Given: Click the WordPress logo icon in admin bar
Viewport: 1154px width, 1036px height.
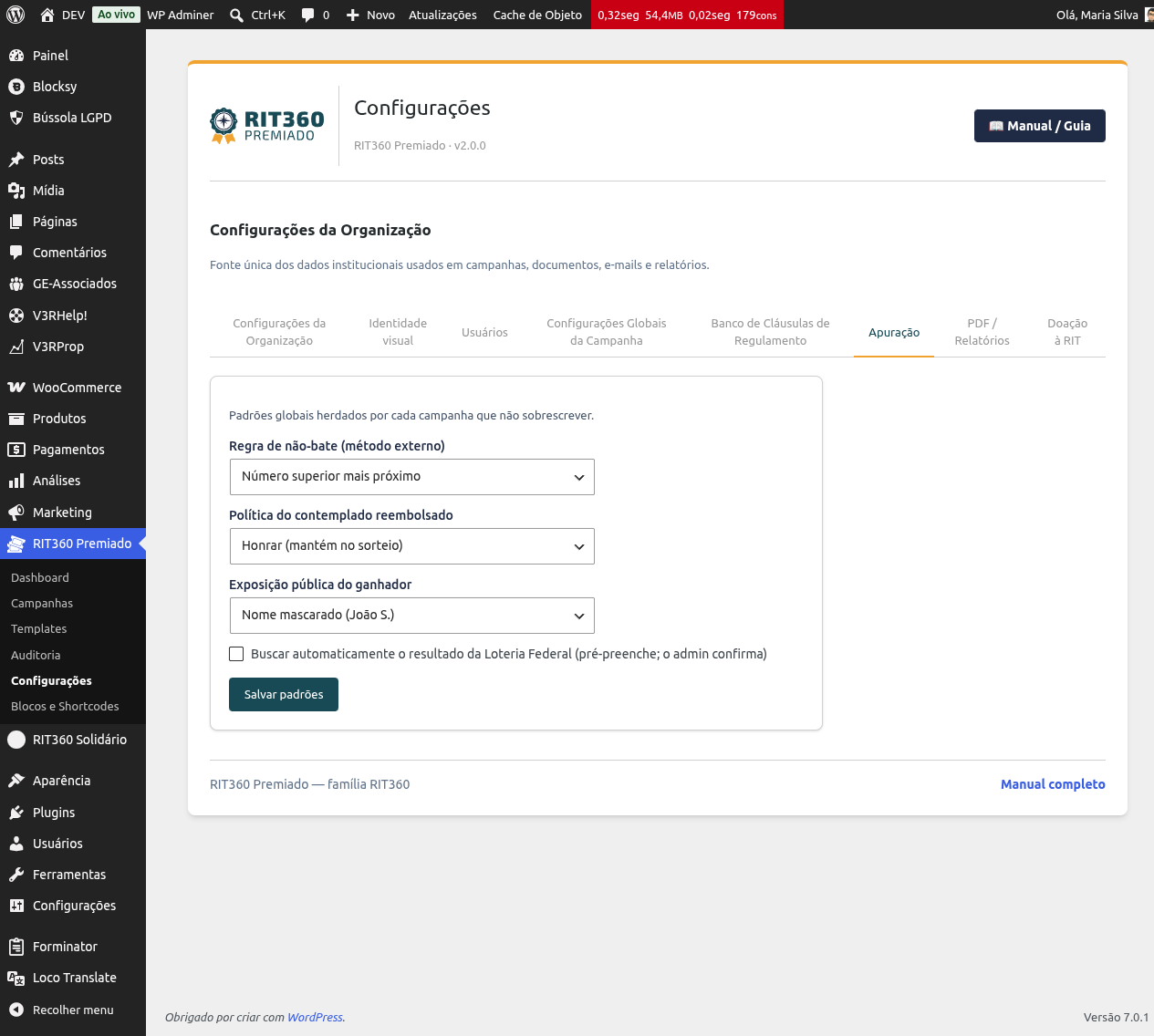Looking at the screenshot, I should pos(16,15).
